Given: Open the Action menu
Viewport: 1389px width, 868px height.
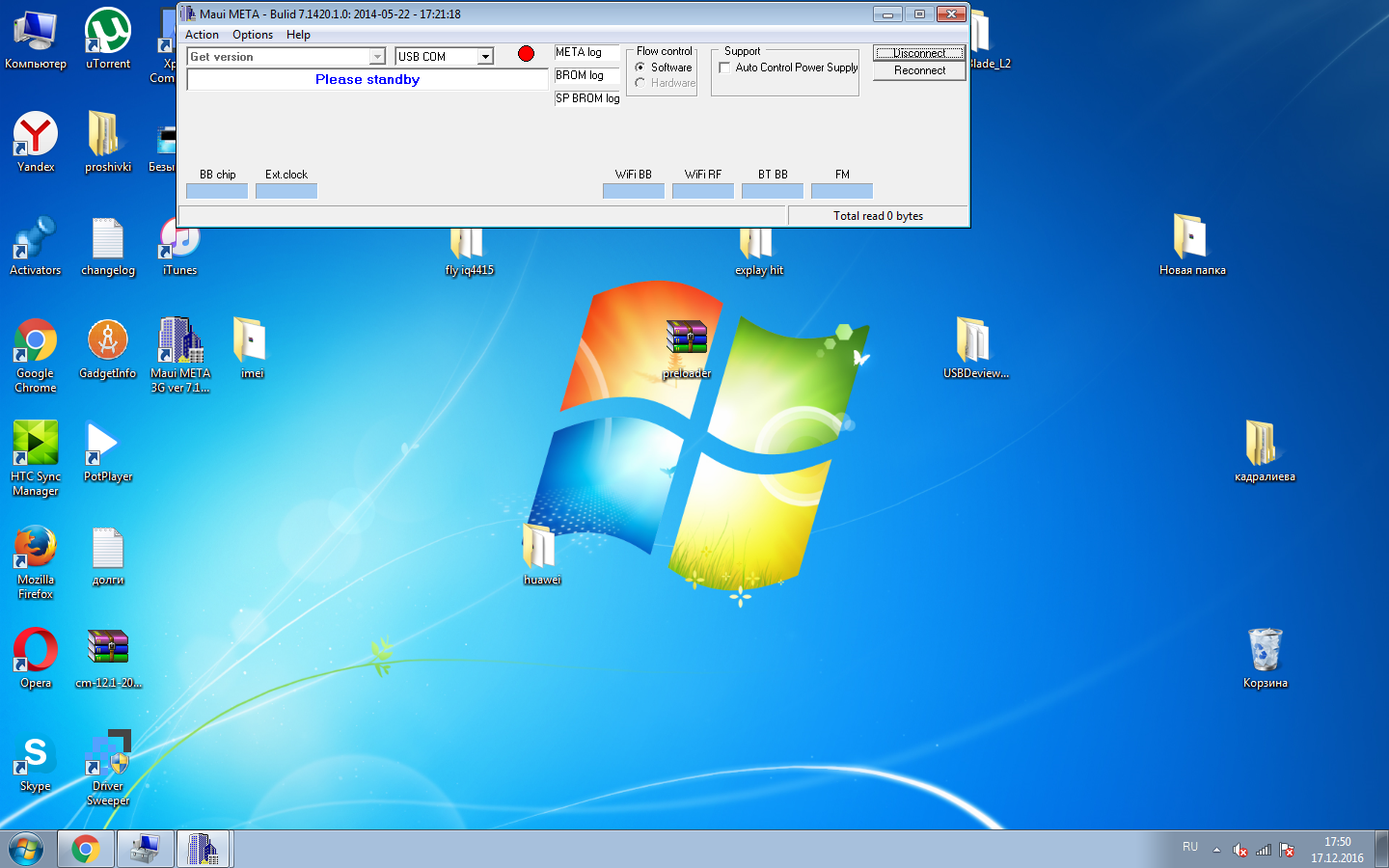Looking at the screenshot, I should [202, 35].
